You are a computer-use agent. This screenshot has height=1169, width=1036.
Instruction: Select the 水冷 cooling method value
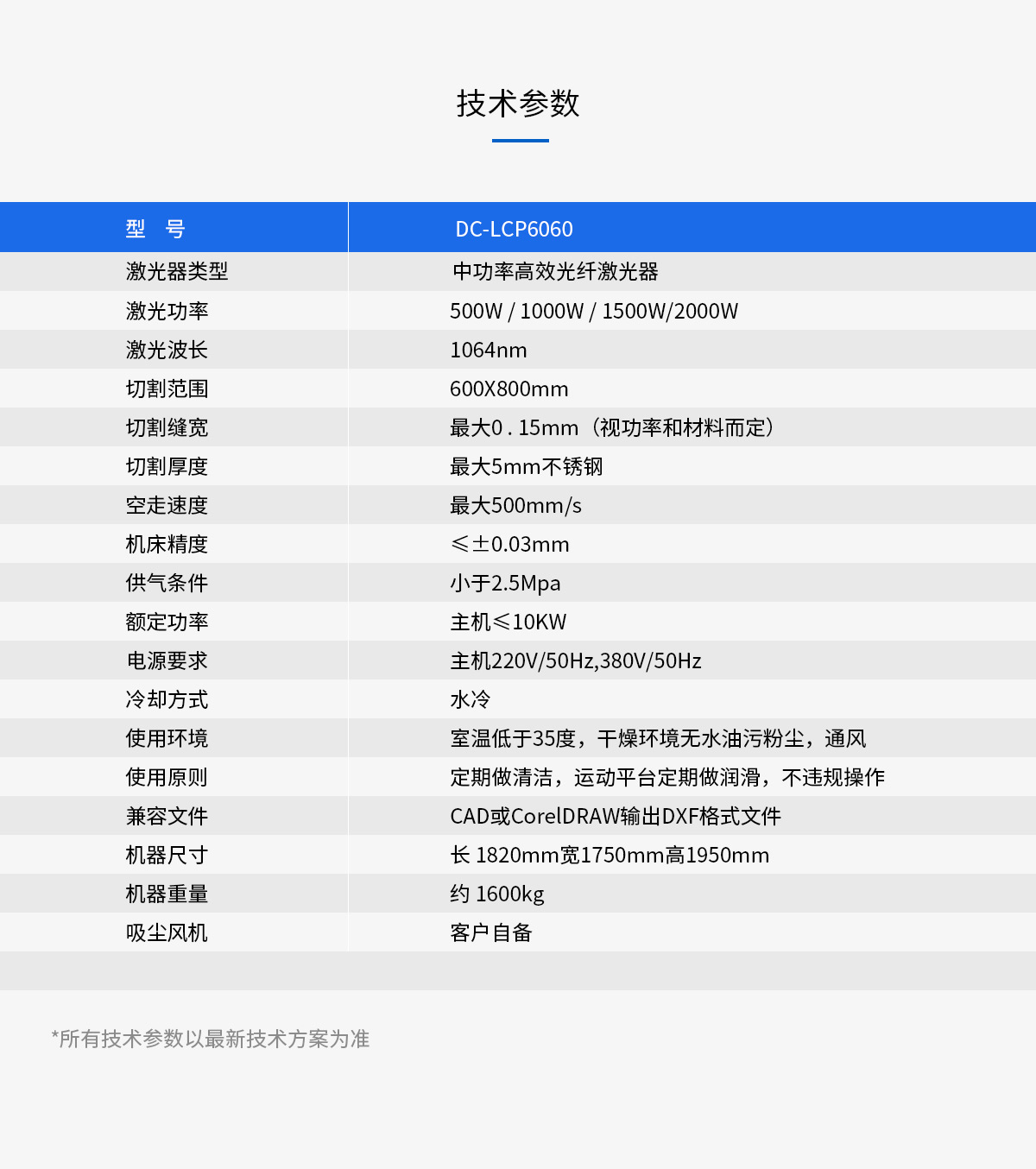(471, 699)
